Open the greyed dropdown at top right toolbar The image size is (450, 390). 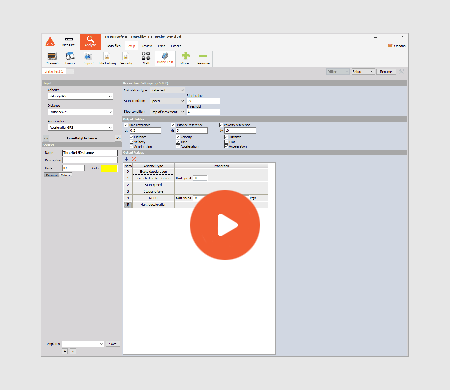[338, 72]
